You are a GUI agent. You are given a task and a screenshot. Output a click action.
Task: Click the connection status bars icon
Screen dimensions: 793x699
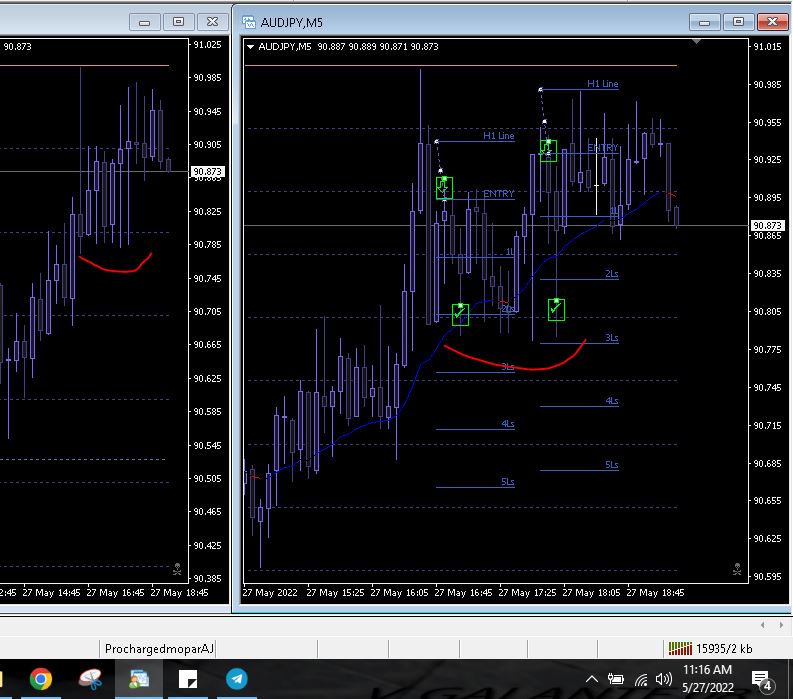pos(680,648)
